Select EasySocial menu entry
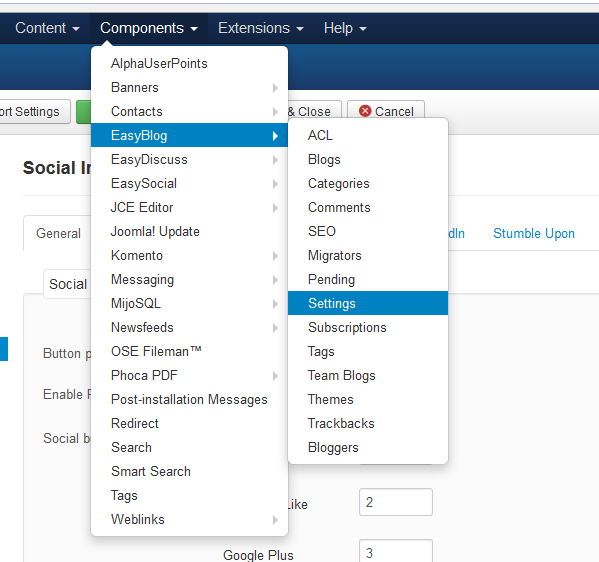The width and height of the screenshot is (599, 562). tap(189, 183)
